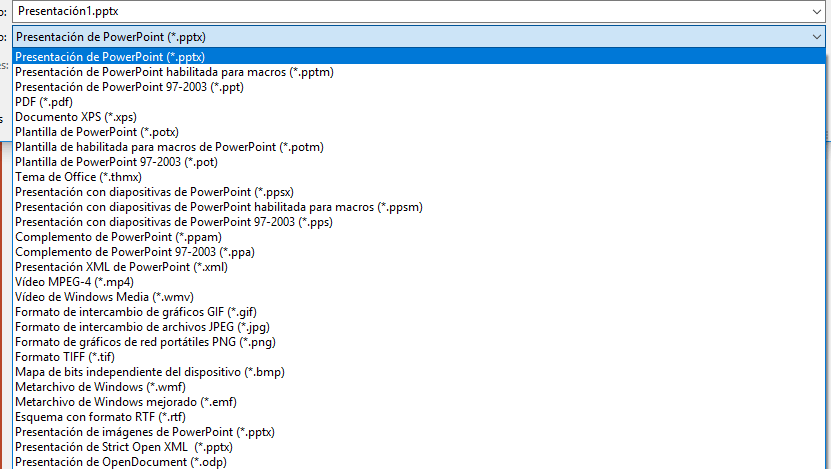Screen dimensions: 831x469
Task: Select highlighted Presentación de PowerPoint (*.pptx) option
Action: point(419,57)
